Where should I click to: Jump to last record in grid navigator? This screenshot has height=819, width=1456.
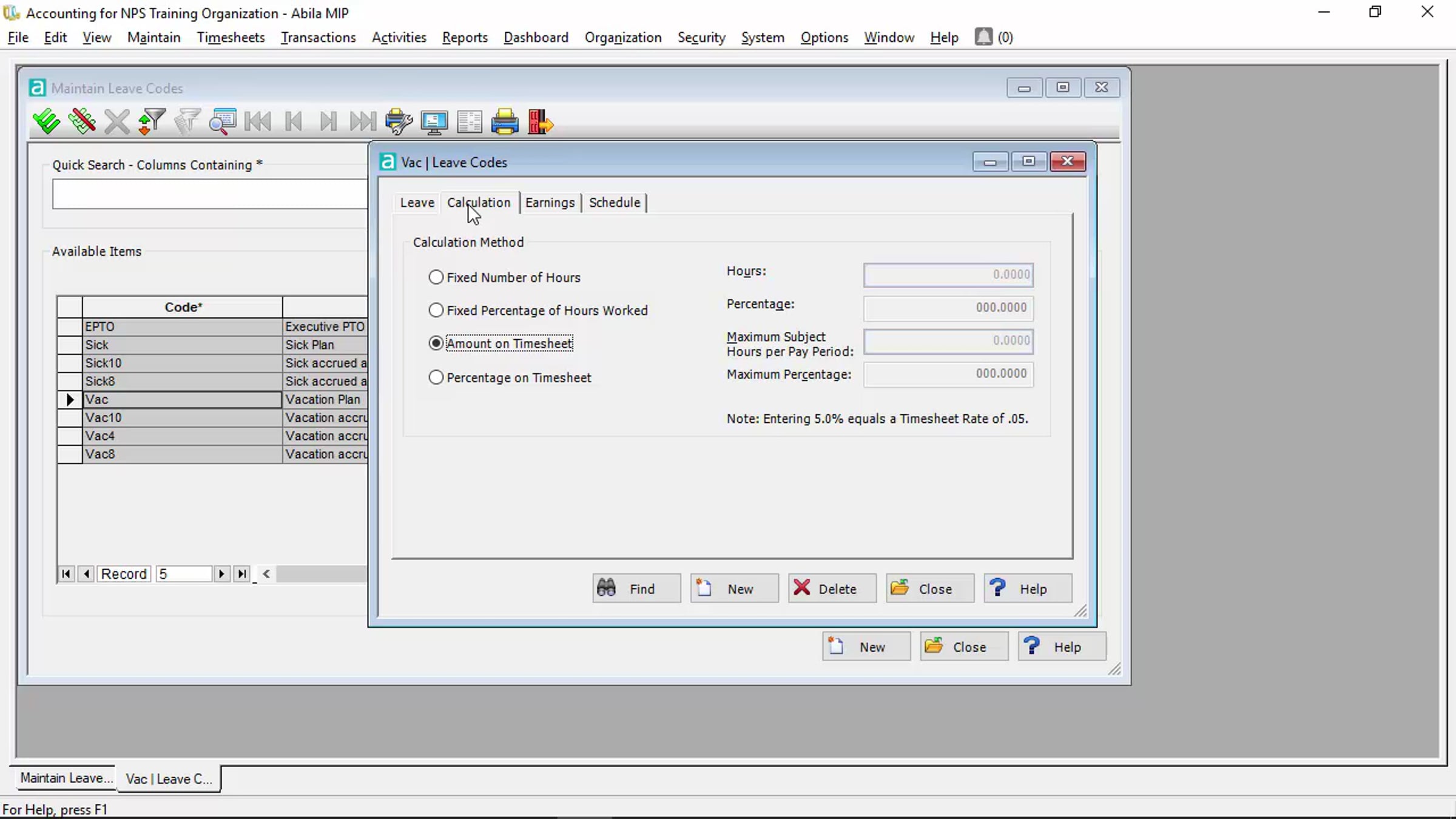(x=241, y=574)
